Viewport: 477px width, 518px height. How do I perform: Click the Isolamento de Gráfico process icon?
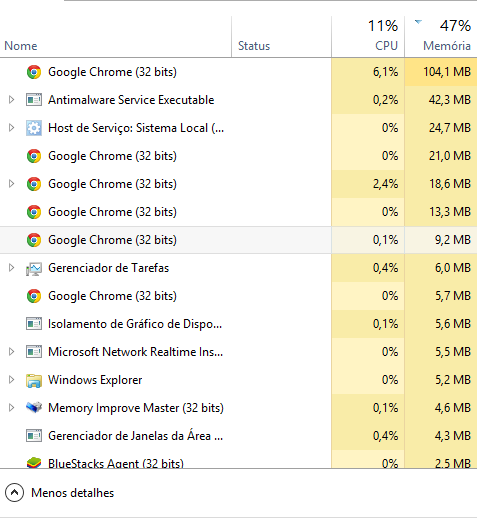point(34,324)
